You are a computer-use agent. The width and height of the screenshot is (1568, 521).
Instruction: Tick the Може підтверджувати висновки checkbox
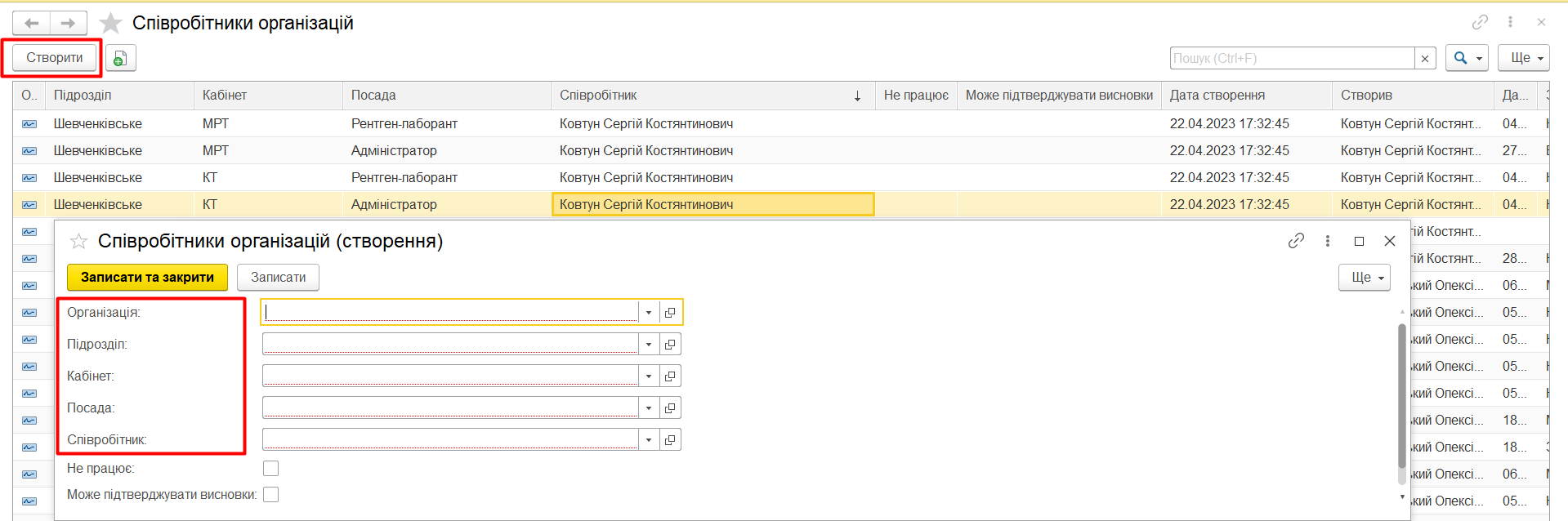tap(271, 494)
